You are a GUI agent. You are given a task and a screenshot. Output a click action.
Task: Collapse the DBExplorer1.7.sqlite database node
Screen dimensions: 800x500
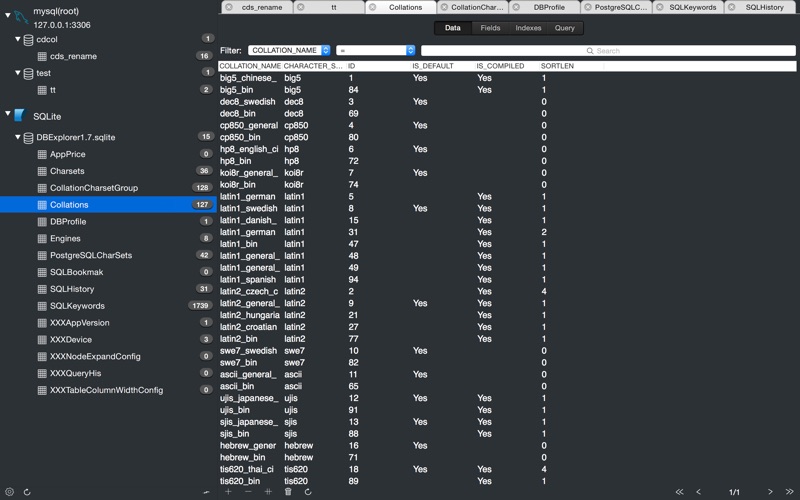18,137
